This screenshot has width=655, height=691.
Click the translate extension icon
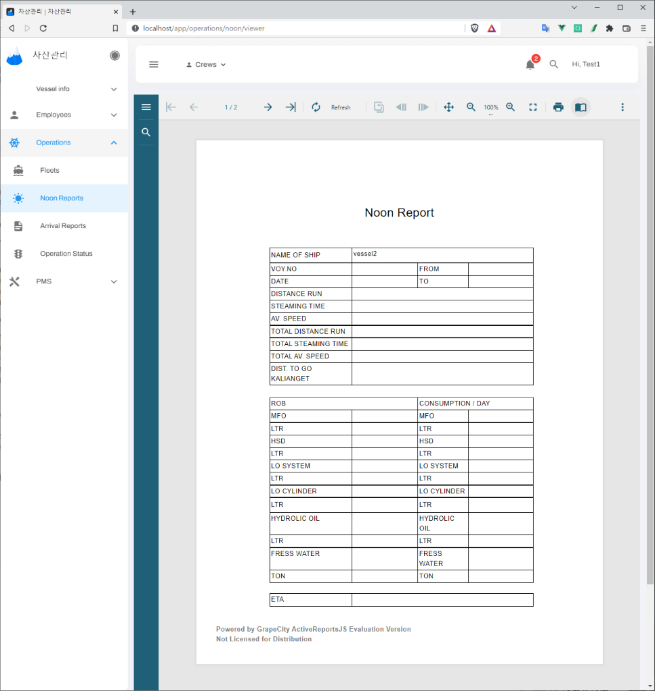(x=545, y=28)
